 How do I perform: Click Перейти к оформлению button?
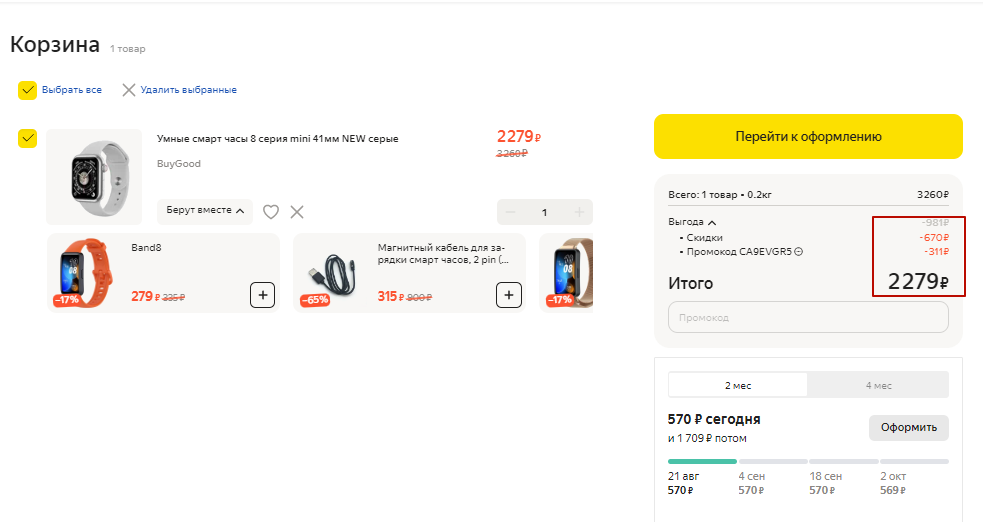(x=808, y=137)
